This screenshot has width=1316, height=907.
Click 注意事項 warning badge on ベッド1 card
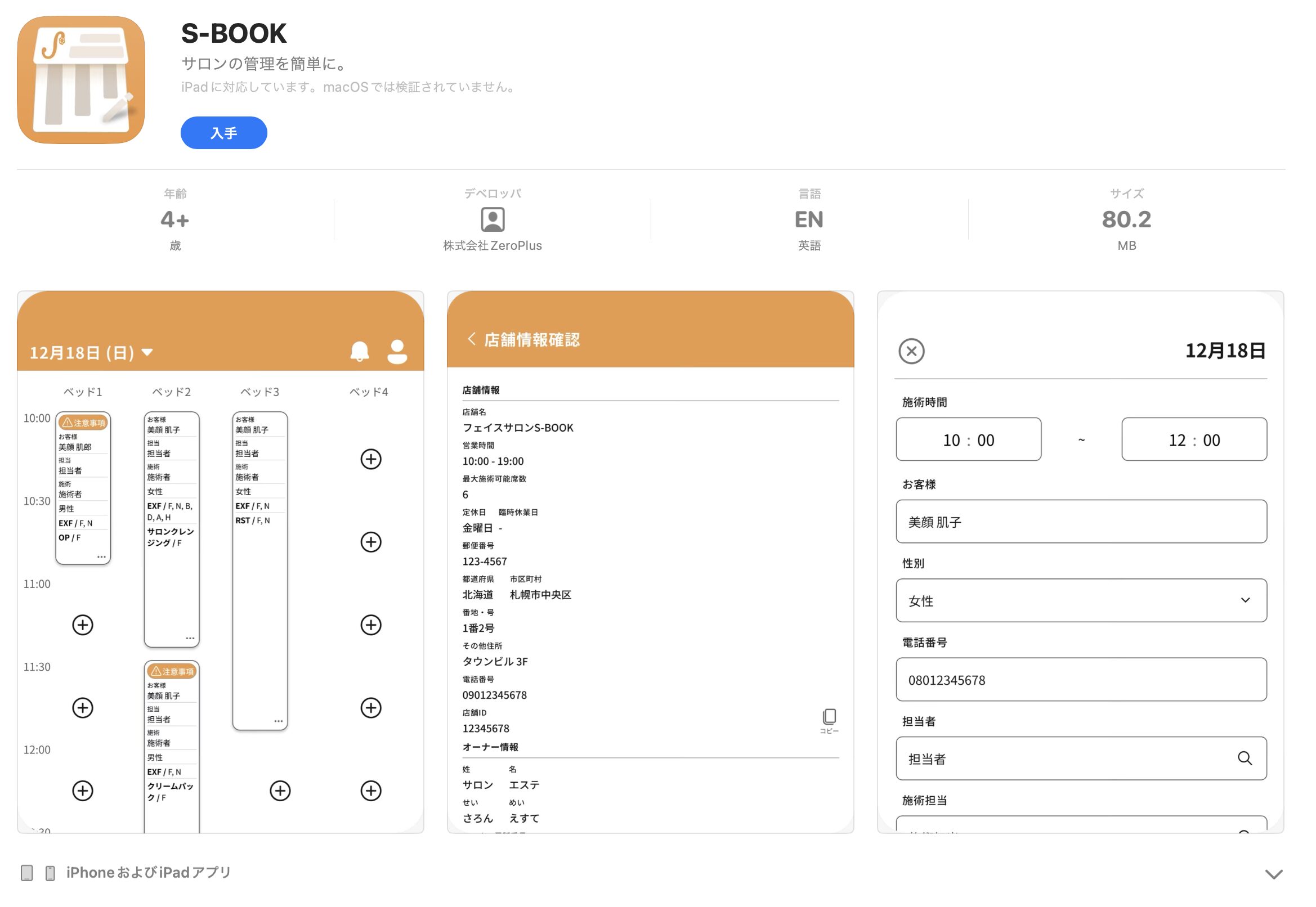pyautogui.click(x=83, y=423)
